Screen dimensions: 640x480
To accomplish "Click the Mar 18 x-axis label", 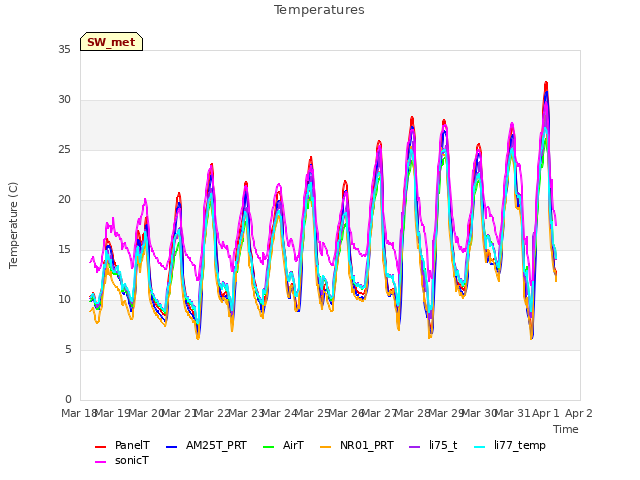I will tap(79, 413).
